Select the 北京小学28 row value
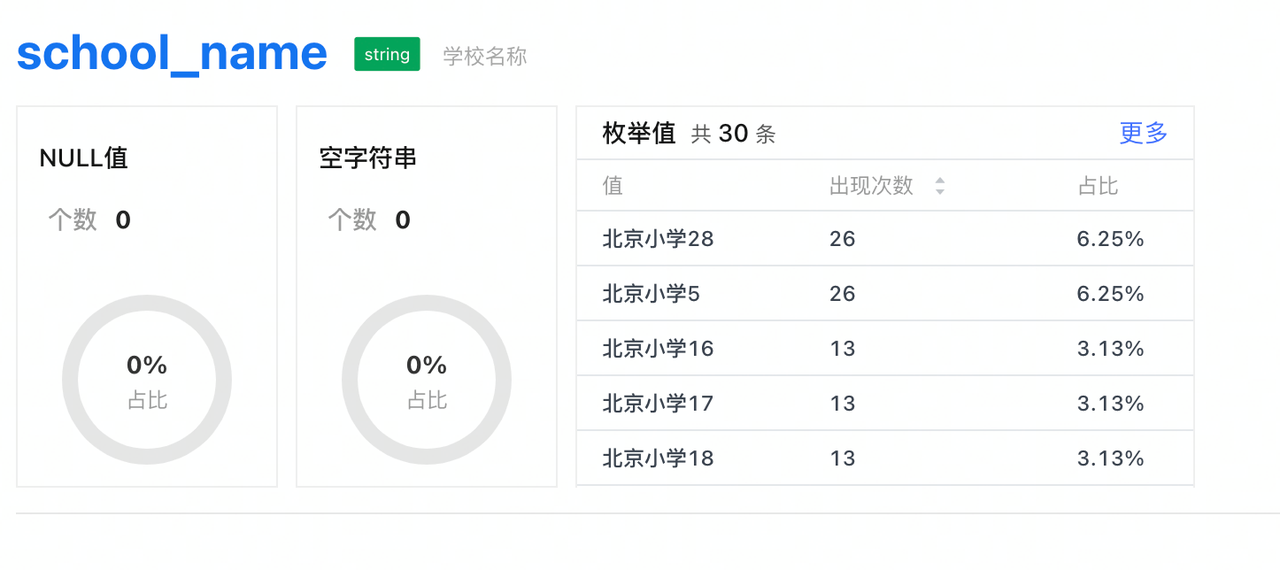Viewport: 1280px width, 570px height. [658, 239]
